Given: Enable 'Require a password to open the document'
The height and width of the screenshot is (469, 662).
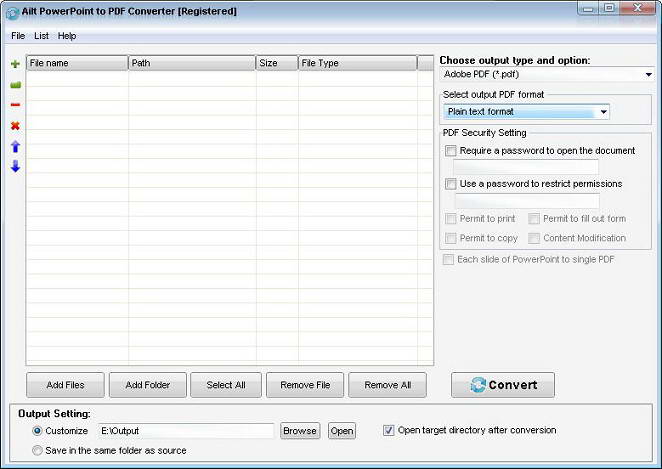Looking at the screenshot, I should click(x=451, y=151).
